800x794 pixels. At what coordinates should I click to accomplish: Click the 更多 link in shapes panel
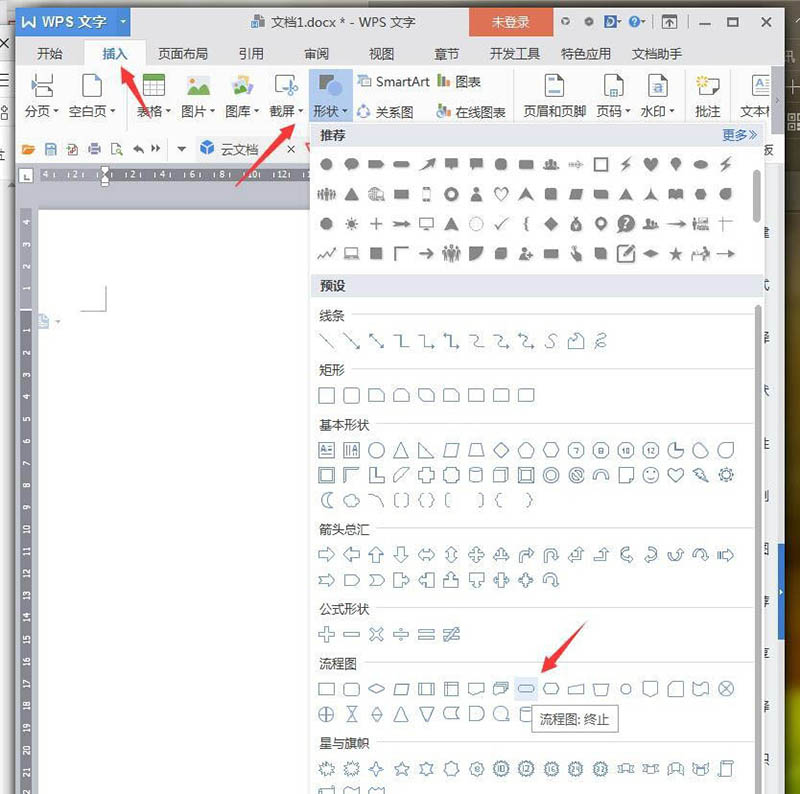739,135
